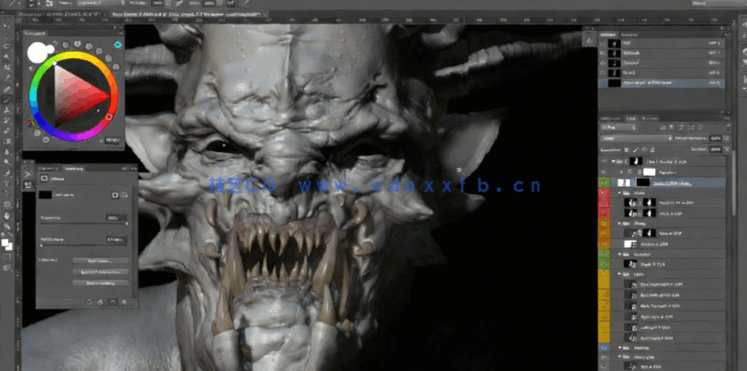747x371 pixels.
Task: Collapse the orange-tagged layer group
Action: coord(620,223)
